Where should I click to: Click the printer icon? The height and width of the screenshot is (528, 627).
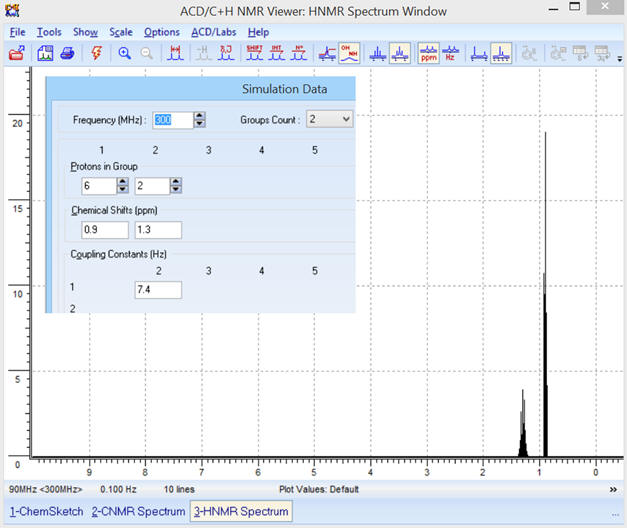tap(67, 53)
